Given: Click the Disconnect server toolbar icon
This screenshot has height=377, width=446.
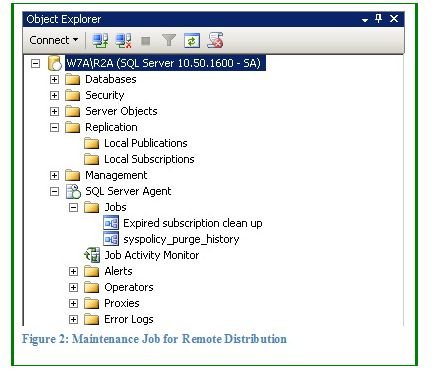Looking at the screenshot, I should [123, 41].
